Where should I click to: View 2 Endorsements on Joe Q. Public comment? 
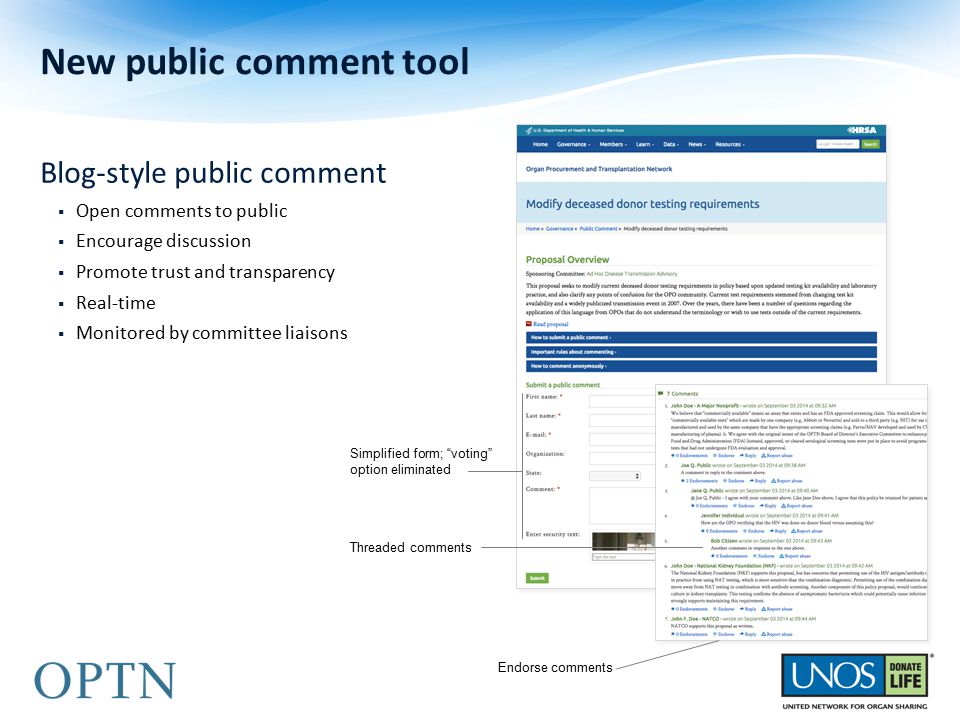click(x=700, y=481)
